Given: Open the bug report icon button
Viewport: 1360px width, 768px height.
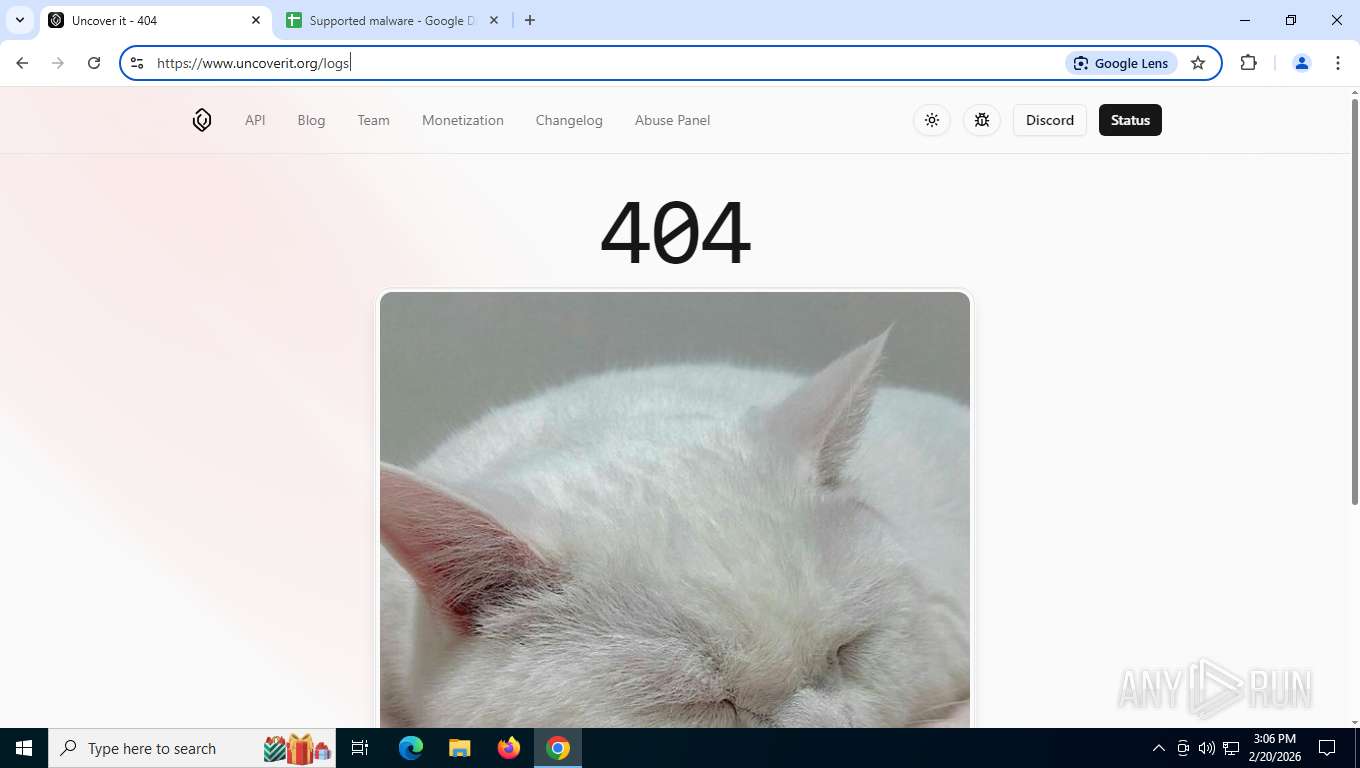Looking at the screenshot, I should [982, 120].
